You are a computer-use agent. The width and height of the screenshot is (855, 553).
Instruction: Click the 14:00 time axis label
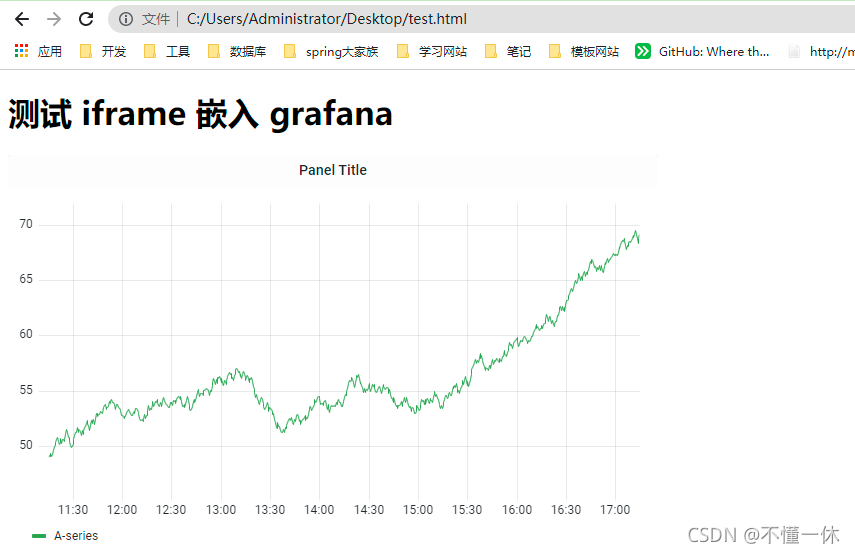point(319,510)
